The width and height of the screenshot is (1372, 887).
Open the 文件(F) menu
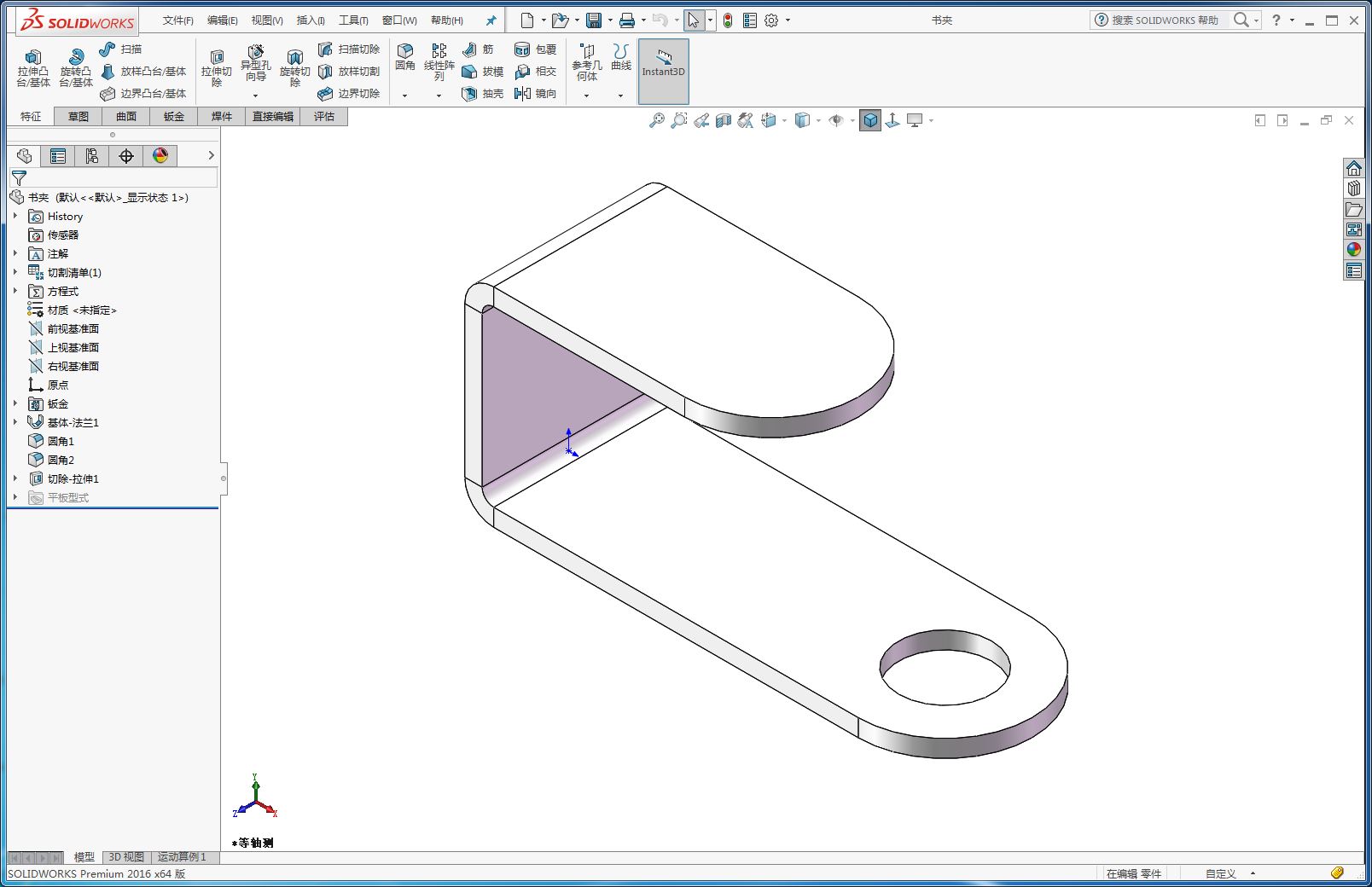pos(178,20)
